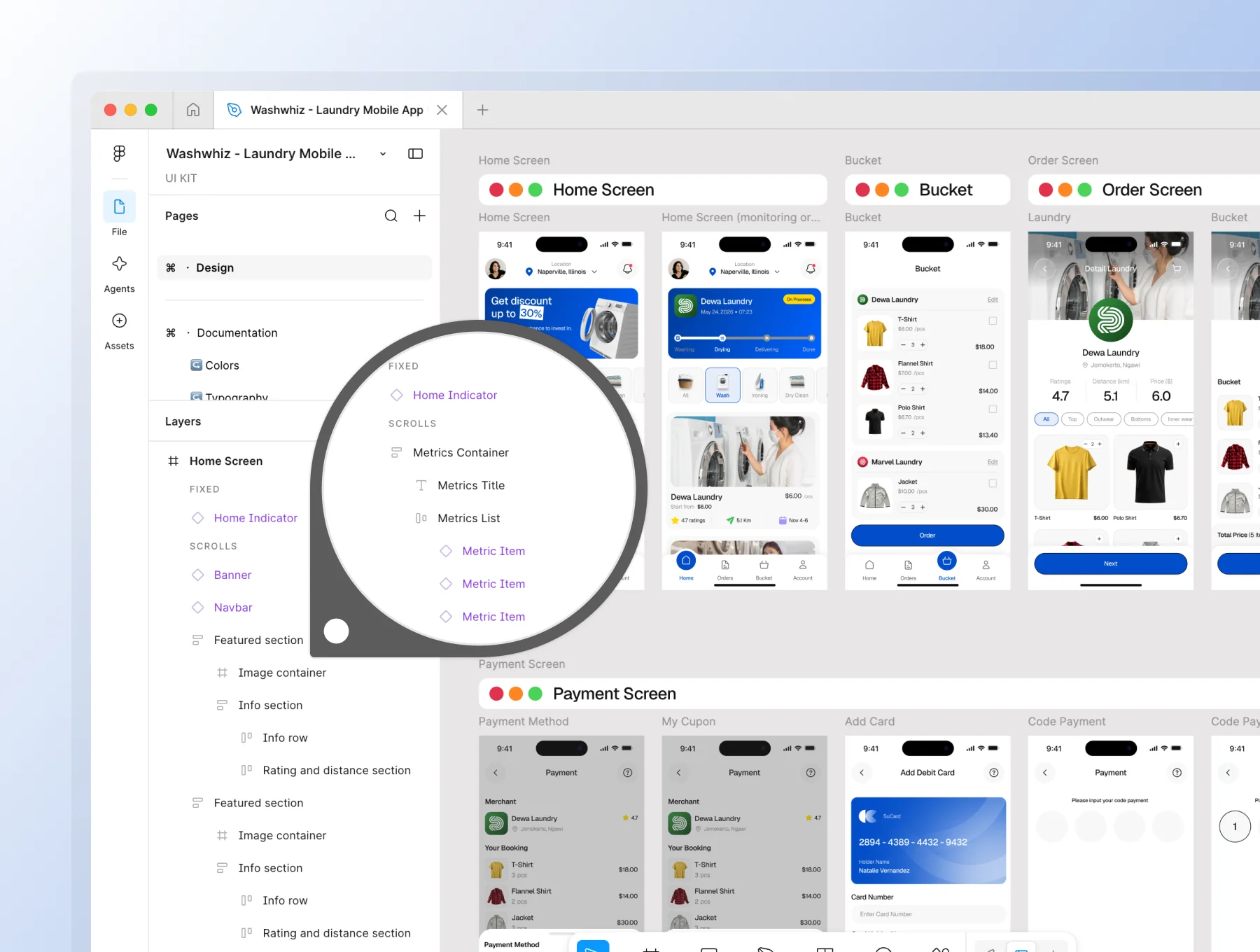The width and height of the screenshot is (1260, 952).
Task: Tick the Jacket checkbox in Bucket
Action: pyautogui.click(x=993, y=484)
